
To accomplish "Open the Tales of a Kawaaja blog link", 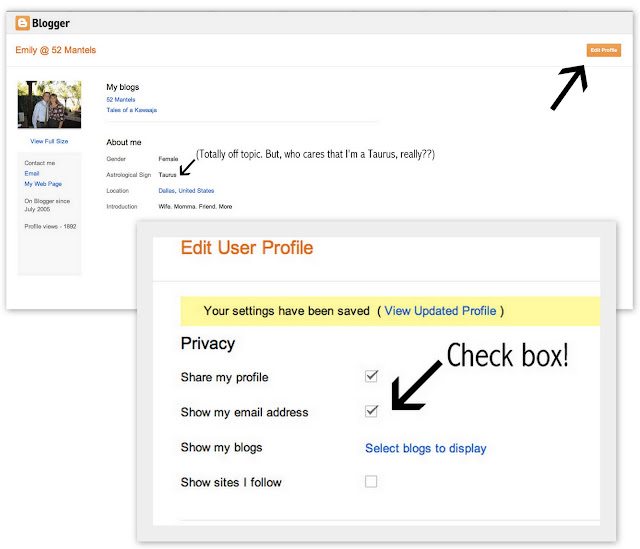I will (x=131, y=110).
